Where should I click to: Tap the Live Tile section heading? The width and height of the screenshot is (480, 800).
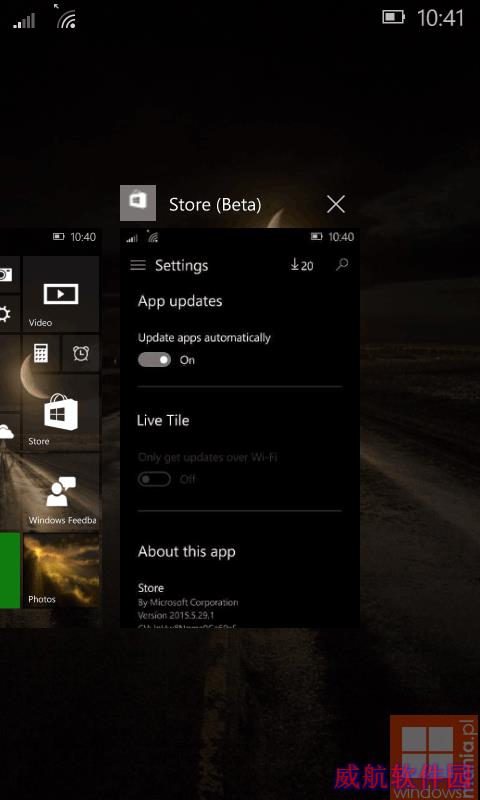[x=163, y=420]
